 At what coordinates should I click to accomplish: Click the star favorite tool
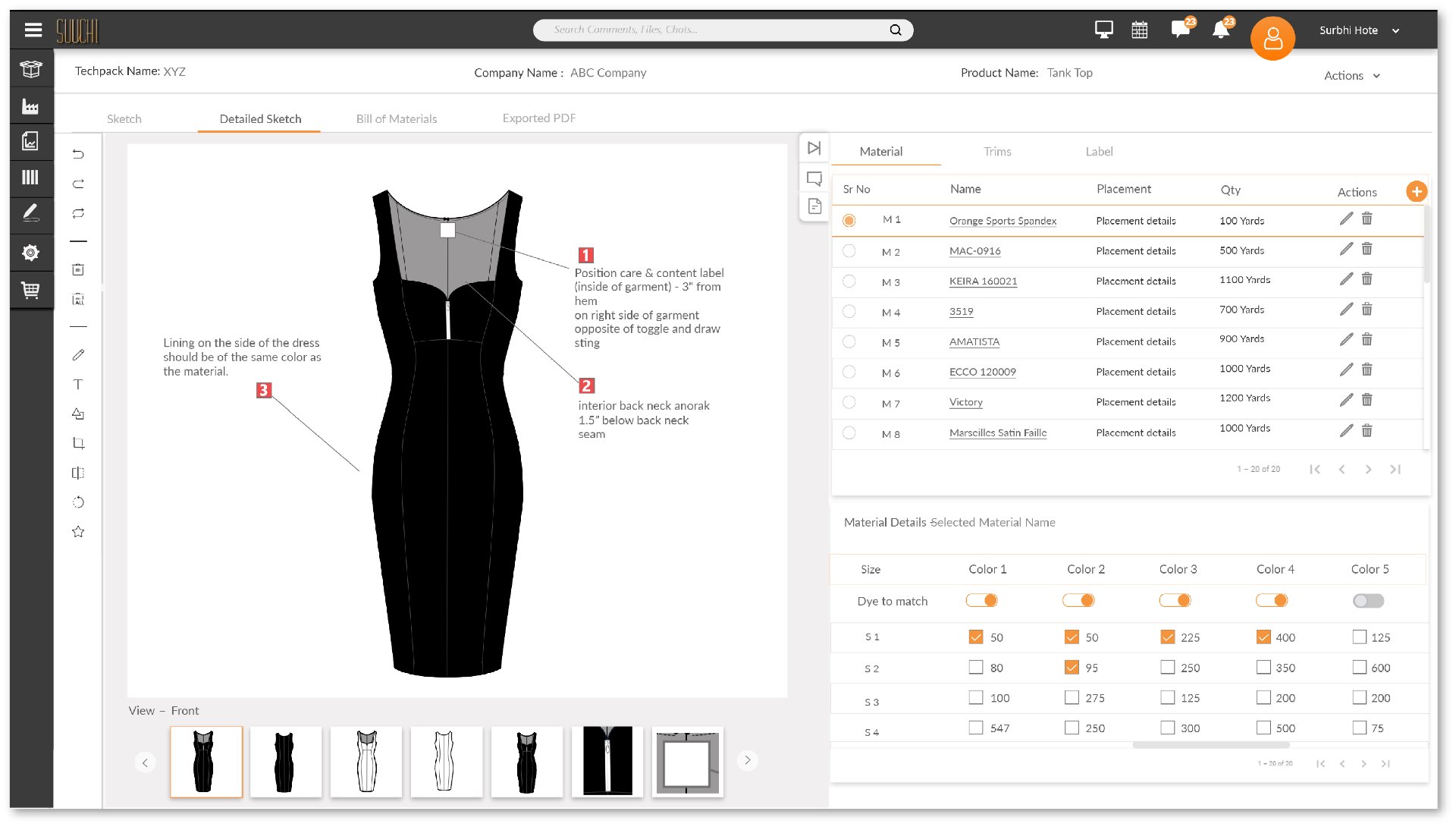point(78,532)
